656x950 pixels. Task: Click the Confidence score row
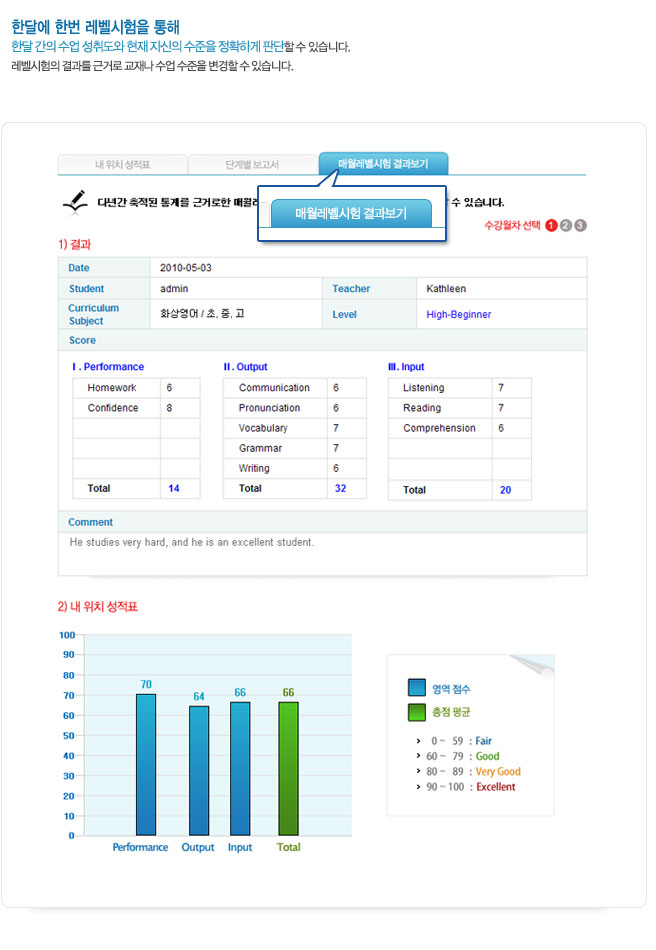tap(136, 408)
